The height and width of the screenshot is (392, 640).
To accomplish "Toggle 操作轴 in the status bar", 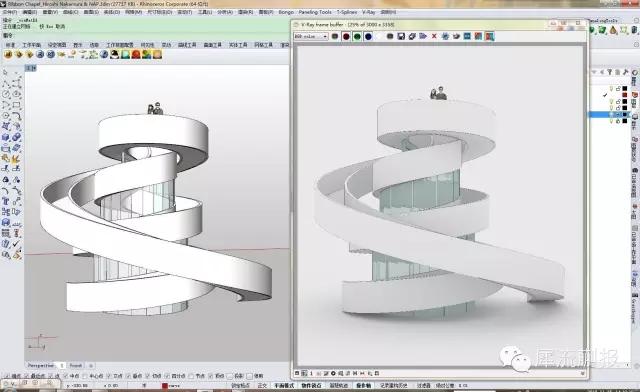I will pos(363,385).
